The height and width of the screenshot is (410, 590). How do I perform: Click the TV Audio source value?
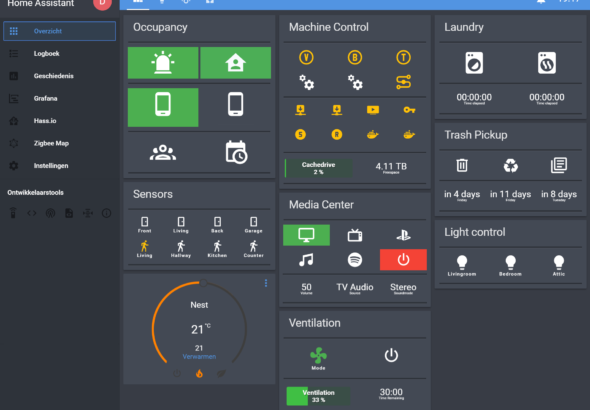[x=355, y=287]
